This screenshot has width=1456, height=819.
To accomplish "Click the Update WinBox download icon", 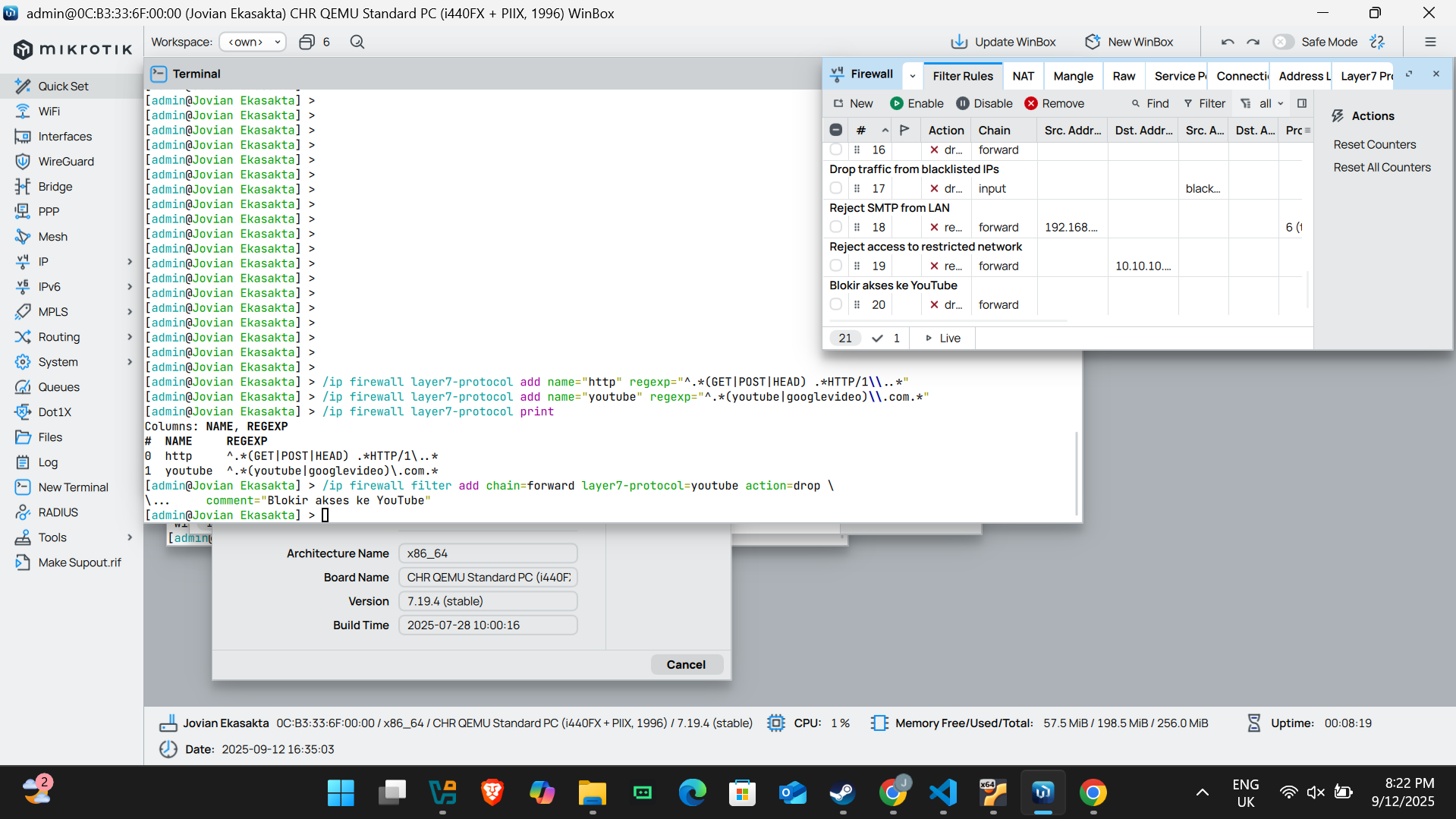I will click(x=959, y=42).
